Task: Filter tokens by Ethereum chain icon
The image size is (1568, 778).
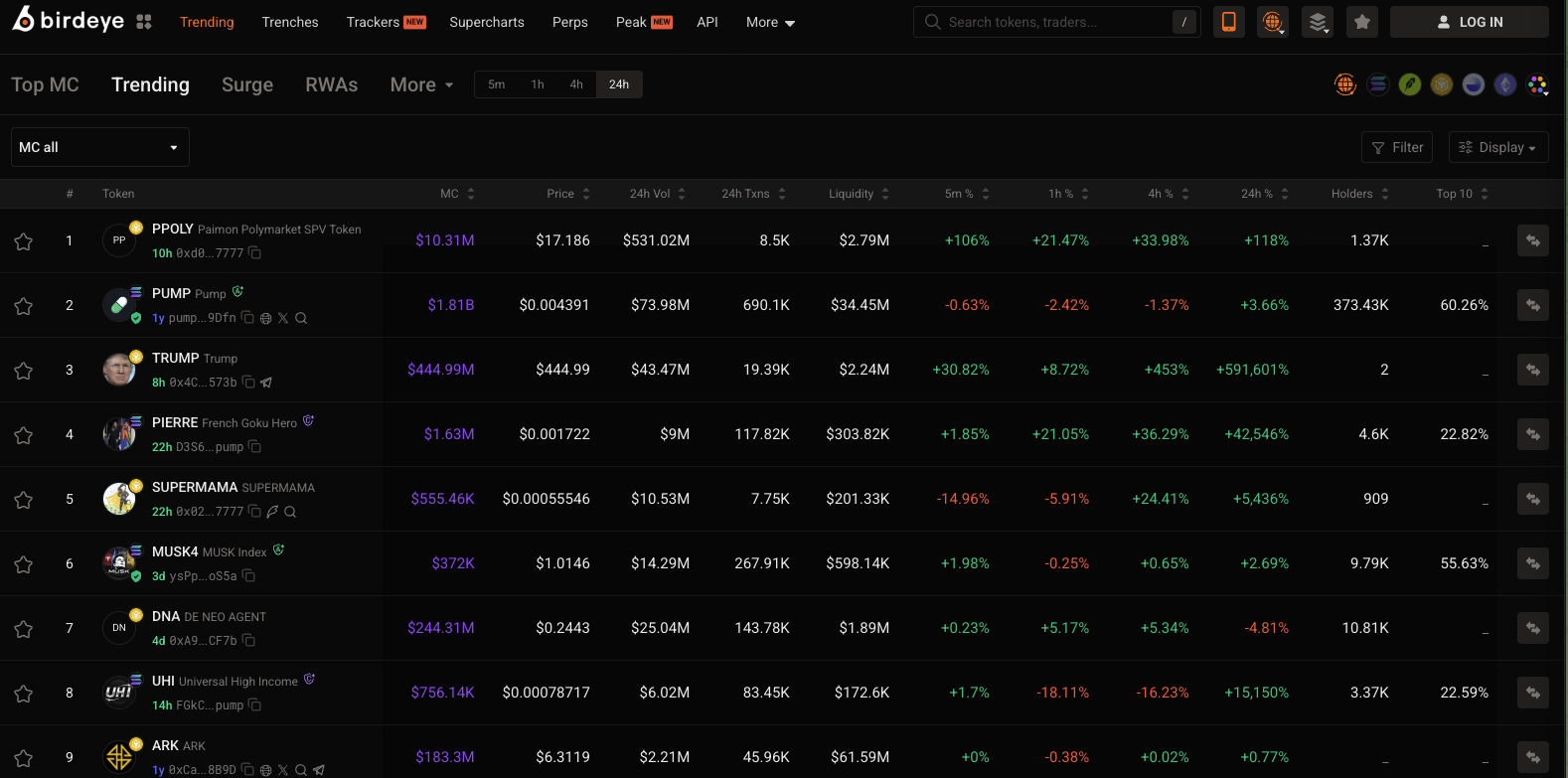Action: coord(1506,84)
